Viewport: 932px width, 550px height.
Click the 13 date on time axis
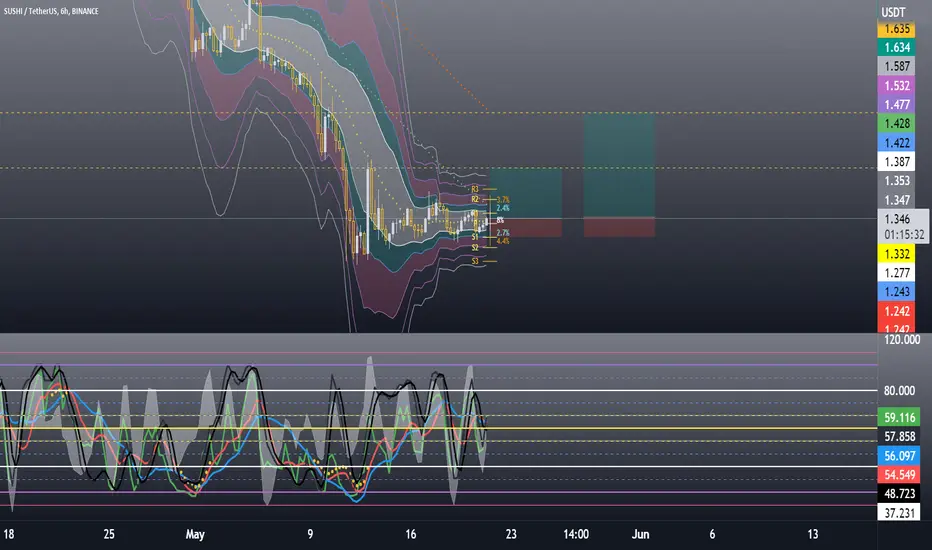(813, 534)
